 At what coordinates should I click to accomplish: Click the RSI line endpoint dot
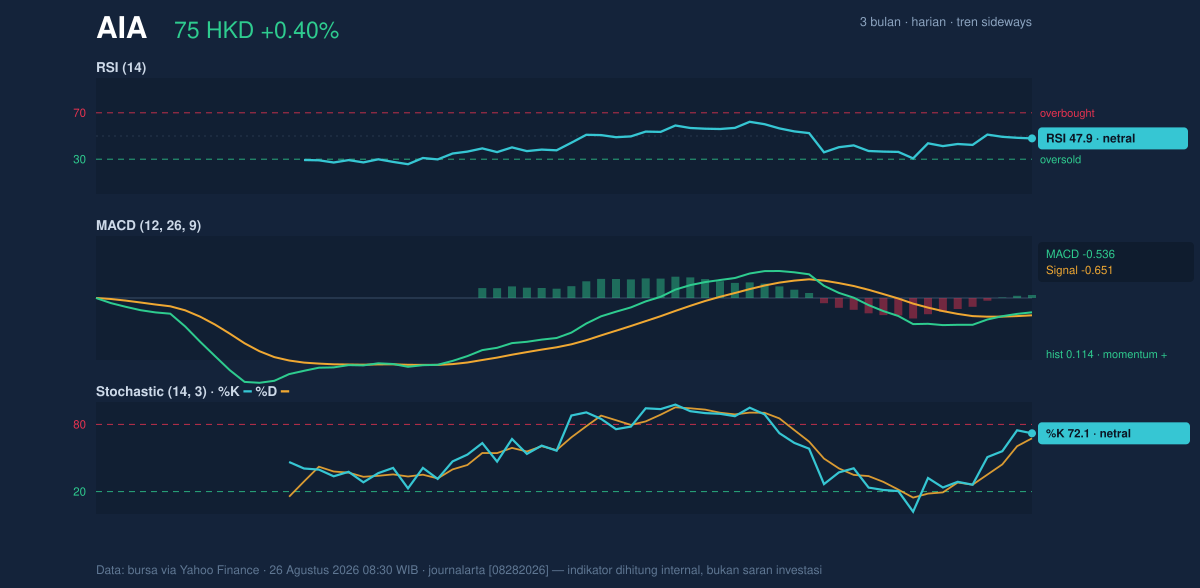point(1032,139)
